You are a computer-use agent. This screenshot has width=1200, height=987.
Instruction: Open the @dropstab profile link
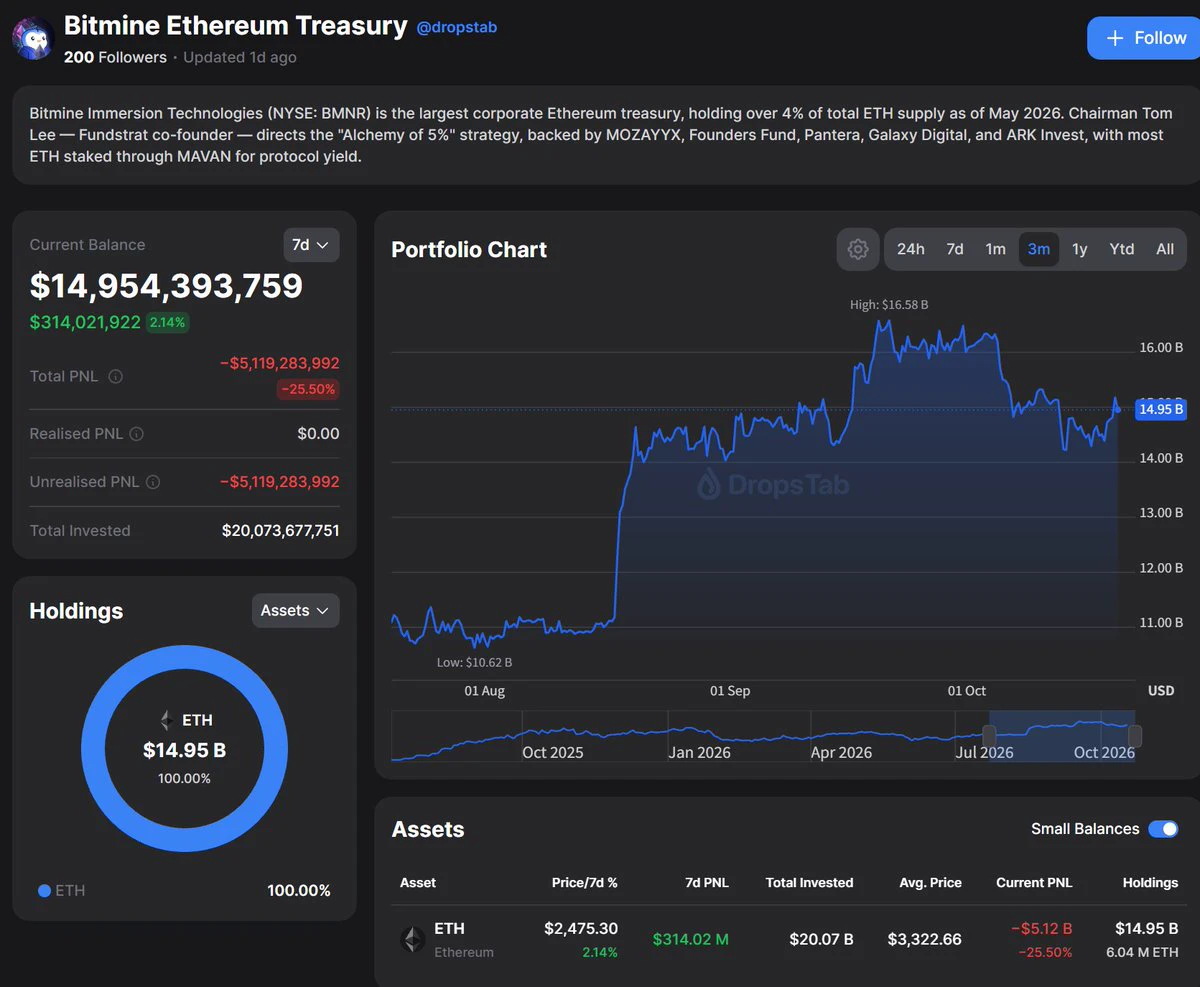tap(457, 27)
